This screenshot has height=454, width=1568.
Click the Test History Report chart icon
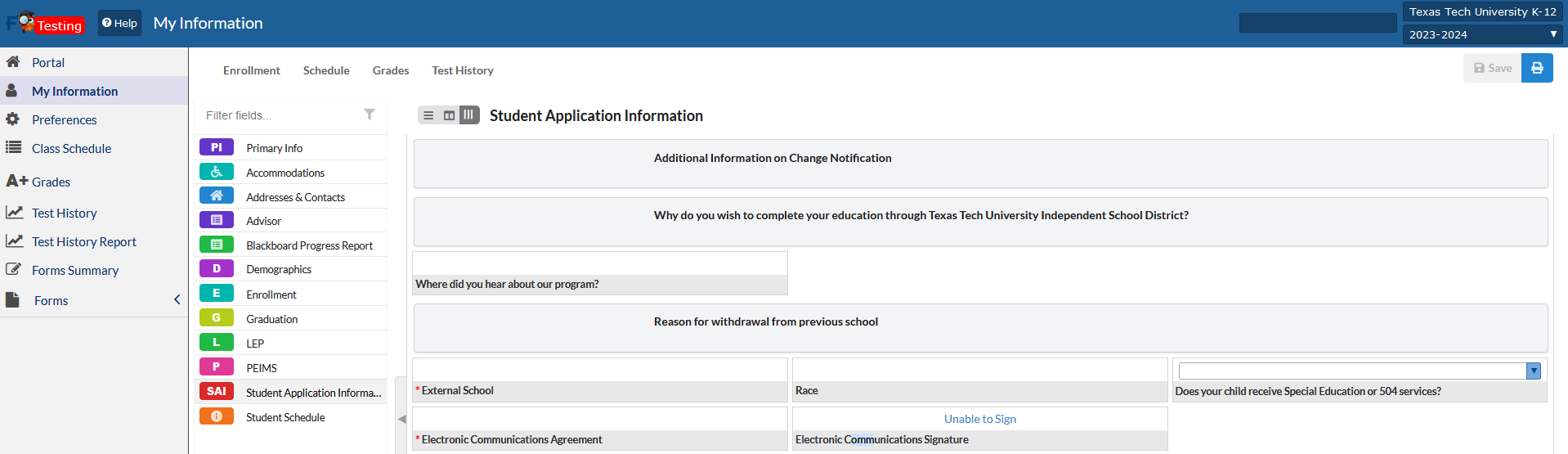pyautogui.click(x=14, y=240)
